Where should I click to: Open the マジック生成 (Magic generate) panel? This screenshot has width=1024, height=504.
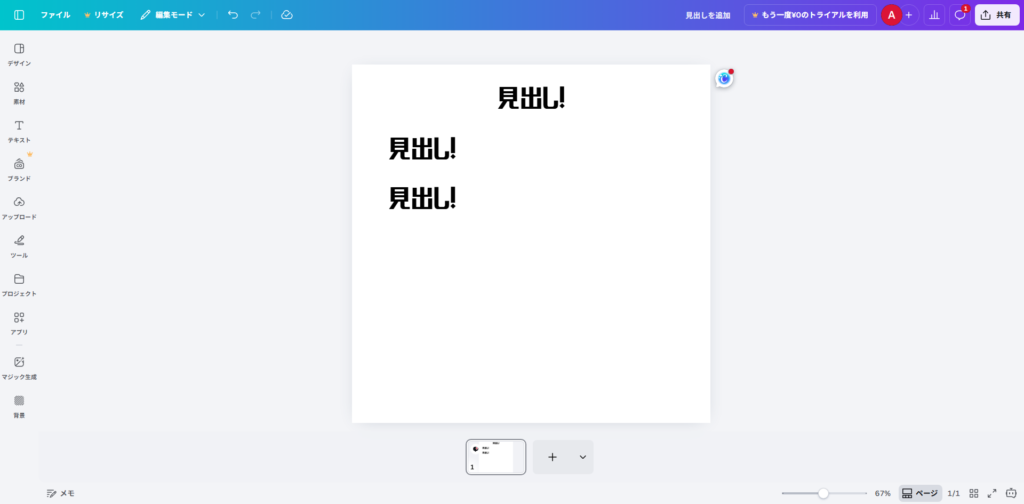19,367
